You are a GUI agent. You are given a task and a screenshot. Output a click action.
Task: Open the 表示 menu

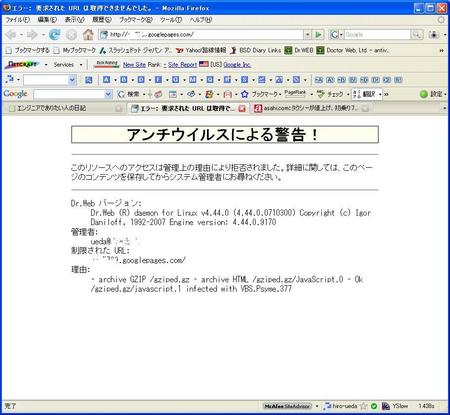pos(74,20)
